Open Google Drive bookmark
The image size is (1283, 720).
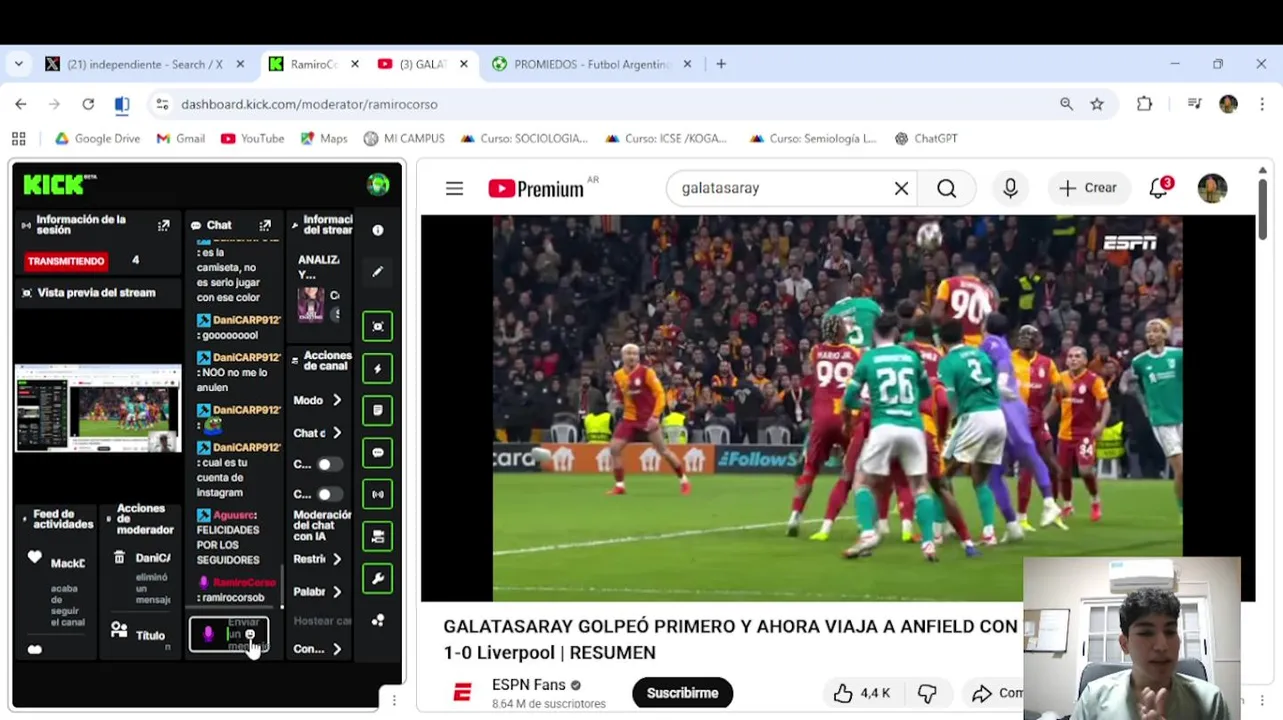(x=97, y=139)
